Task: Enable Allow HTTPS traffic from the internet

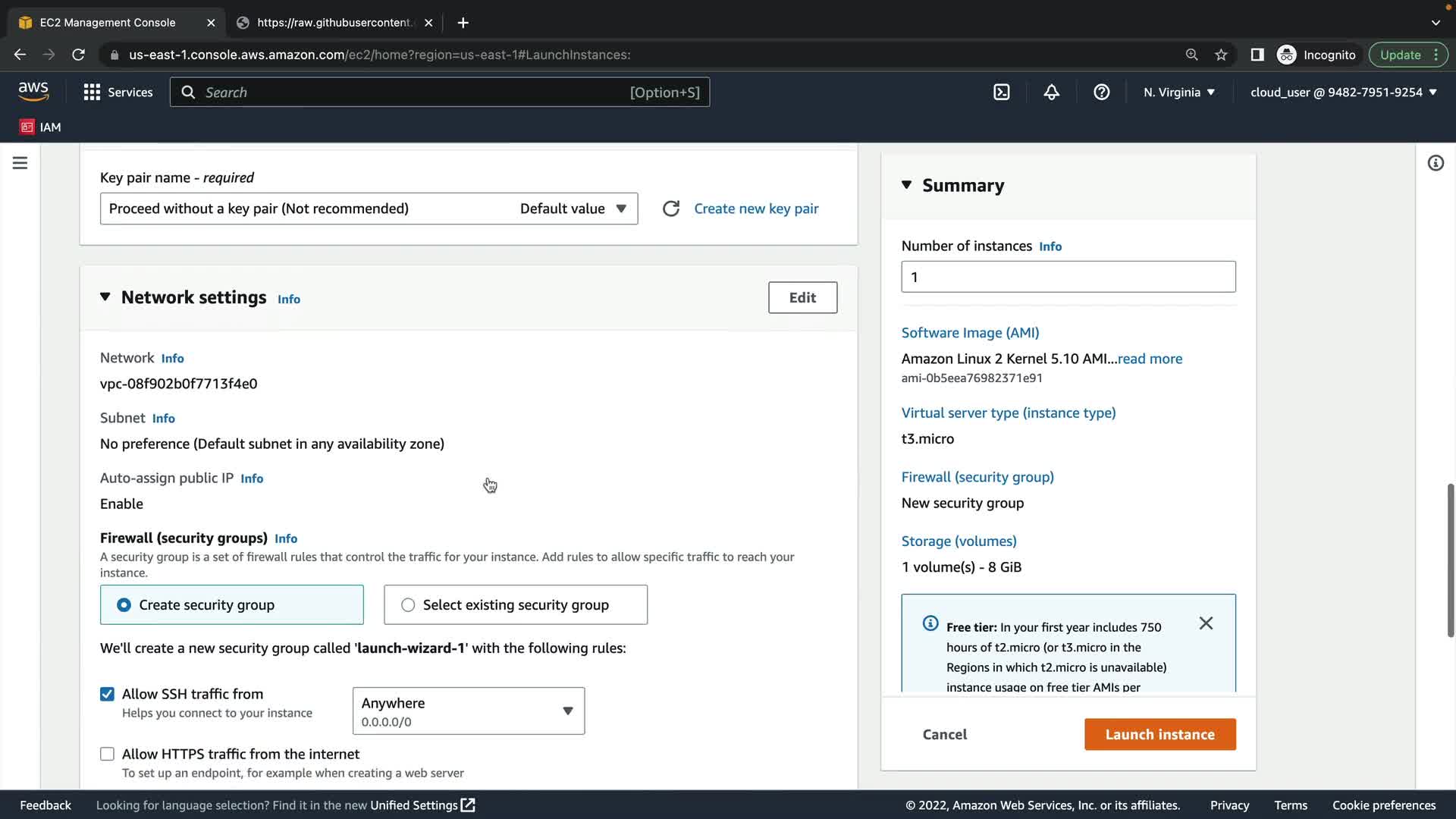Action: click(107, 754)
